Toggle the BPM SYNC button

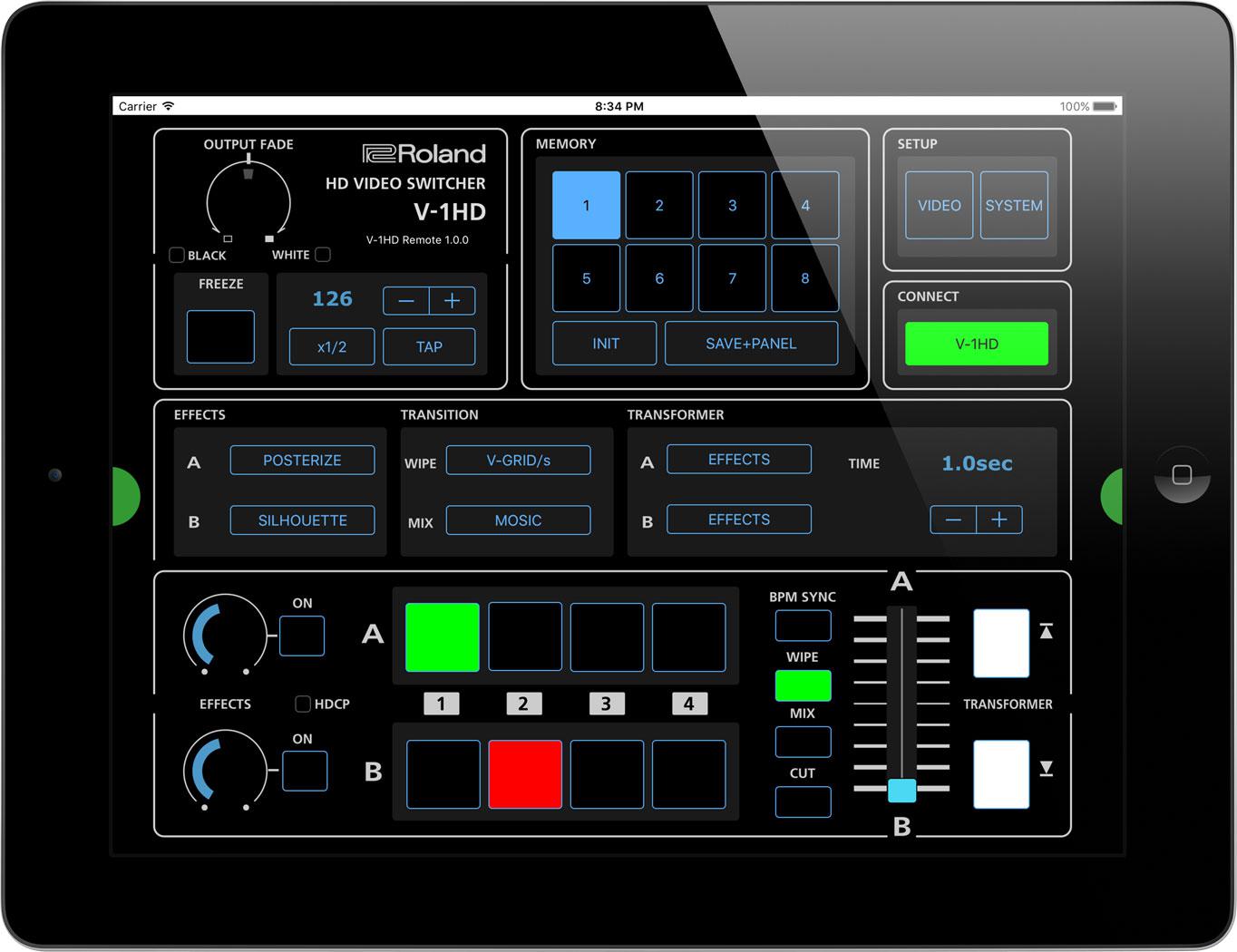click(x=803, y=626)
